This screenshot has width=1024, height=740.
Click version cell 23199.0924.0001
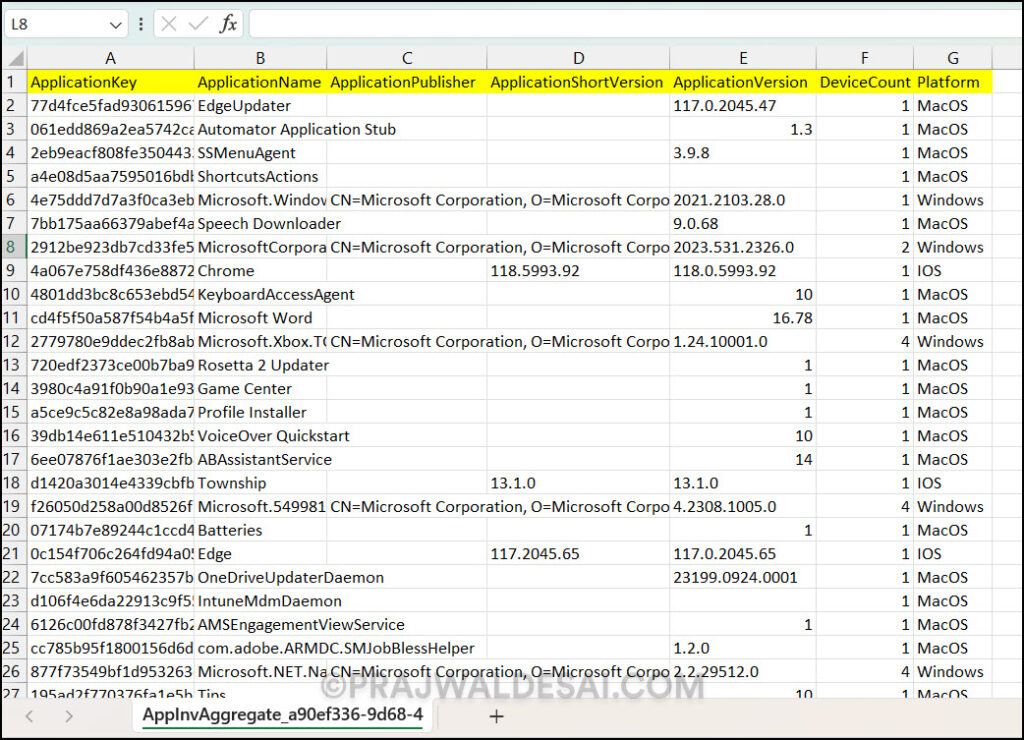pyautogui.click(x=743, y=577)
